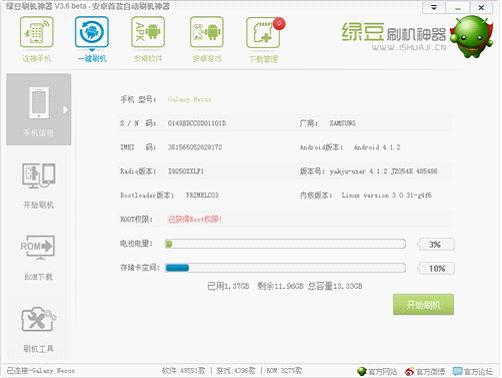Click the 绿豆刷机神器 logo text

click(x=393, y=33)
